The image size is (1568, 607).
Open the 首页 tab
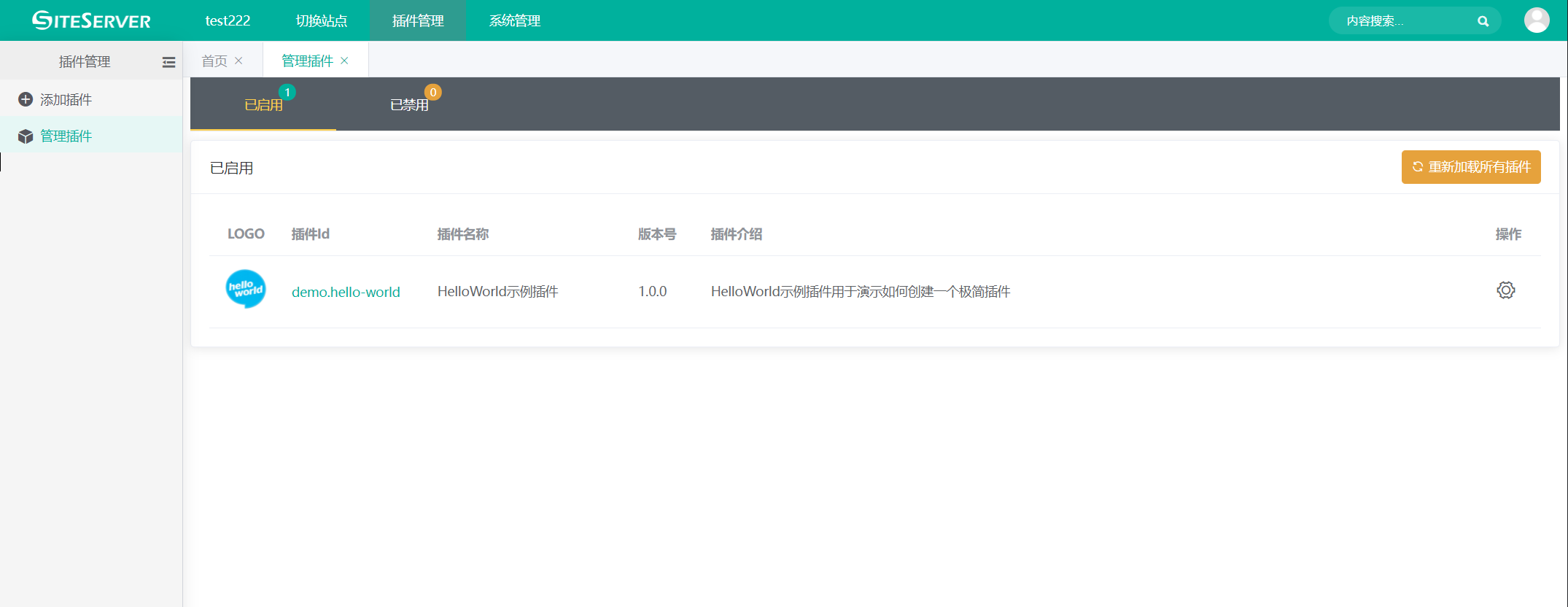click(x=214, y=61)
